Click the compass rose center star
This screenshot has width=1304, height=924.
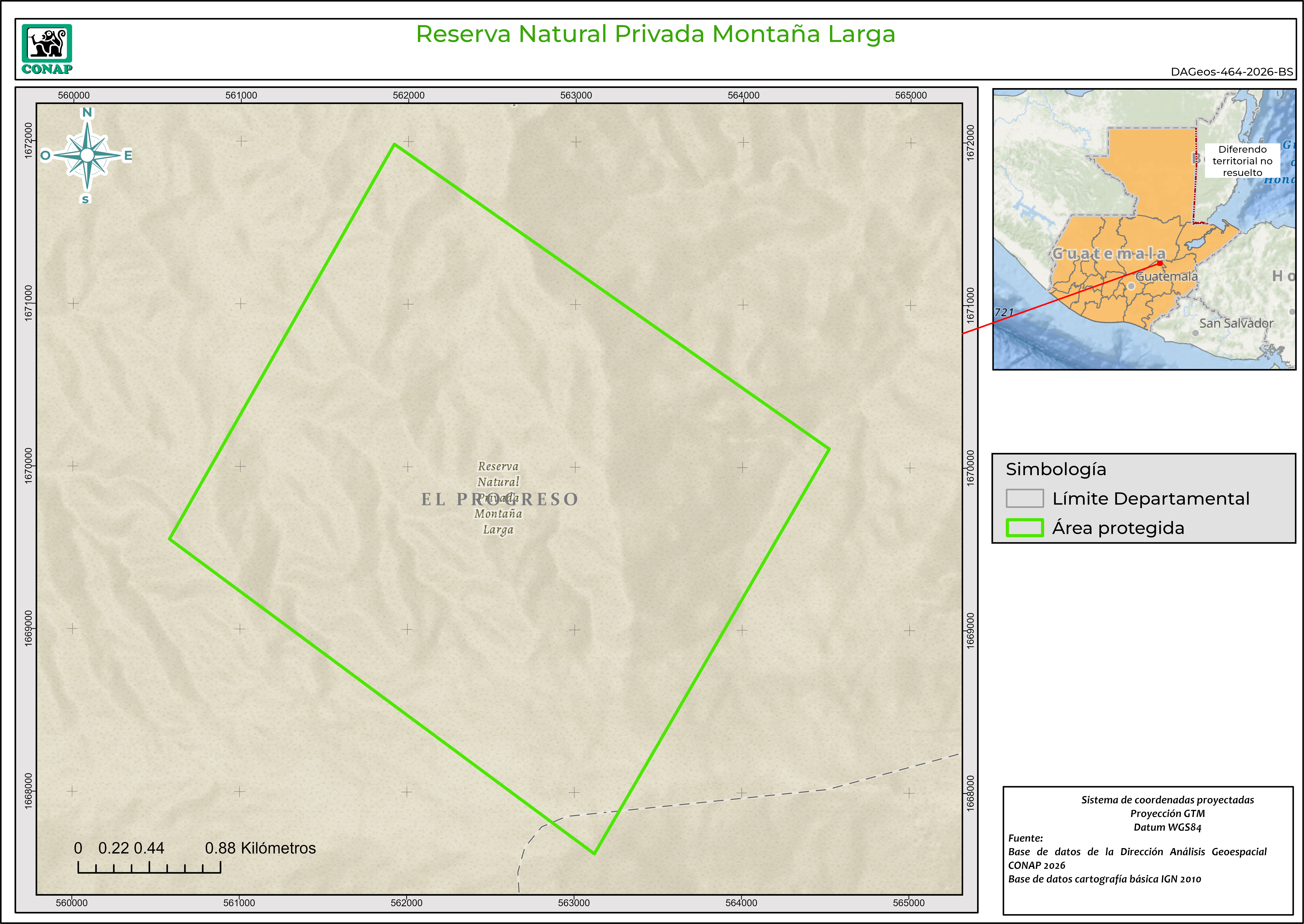click(x=87, y=155)
